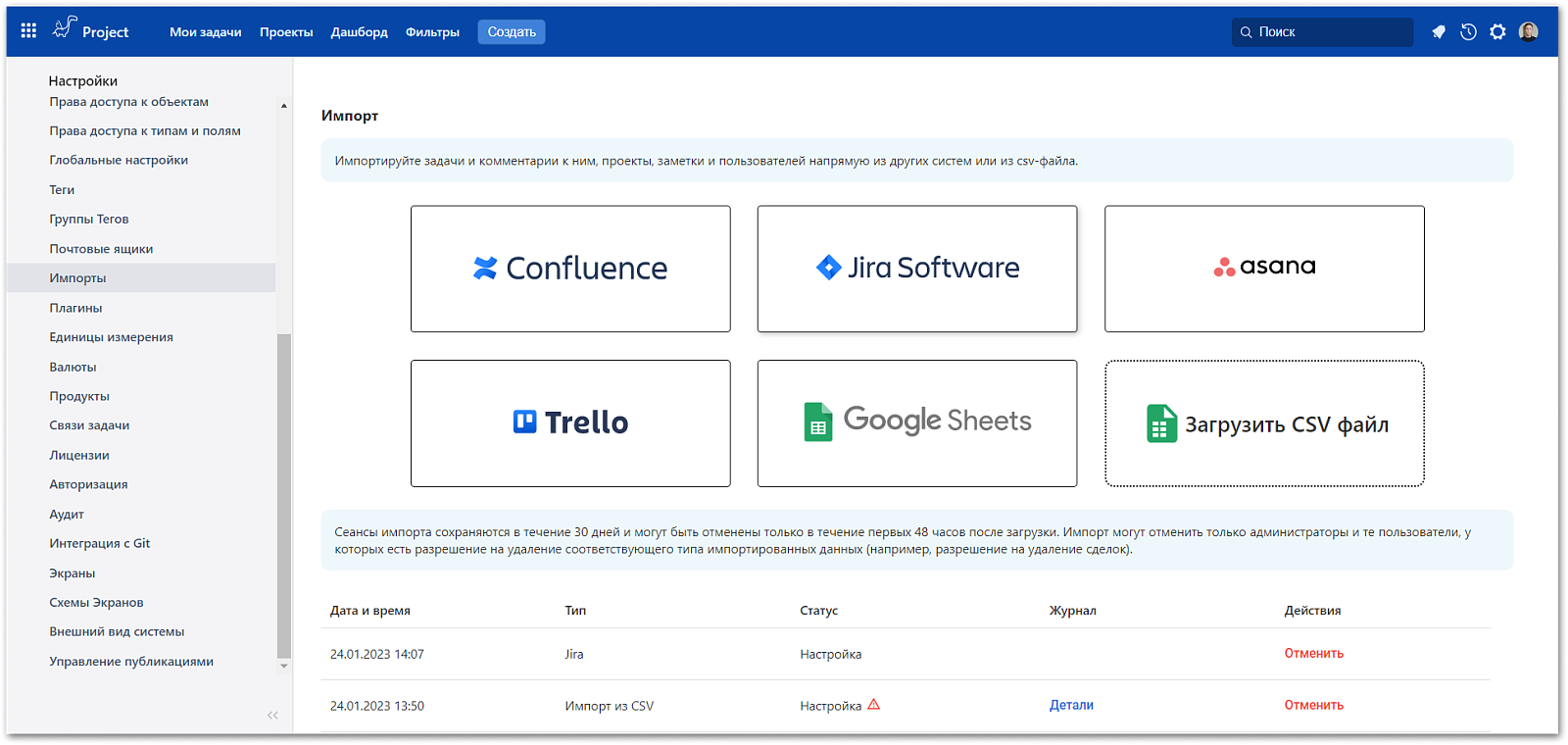Open Фильтры in top navigation
Screen dimensions: 1568x745
coord(432,32)
